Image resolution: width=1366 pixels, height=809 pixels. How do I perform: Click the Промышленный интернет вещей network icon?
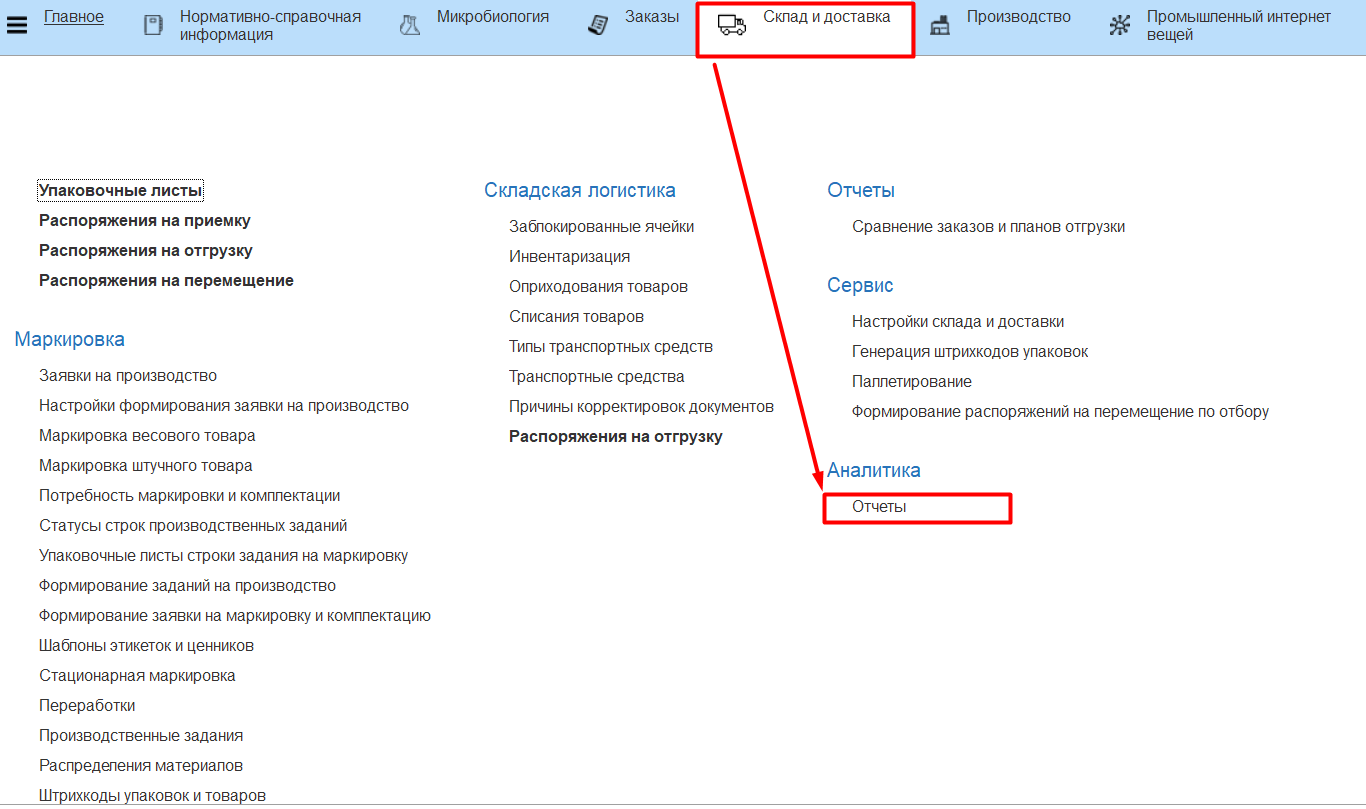coord(1119,26)
